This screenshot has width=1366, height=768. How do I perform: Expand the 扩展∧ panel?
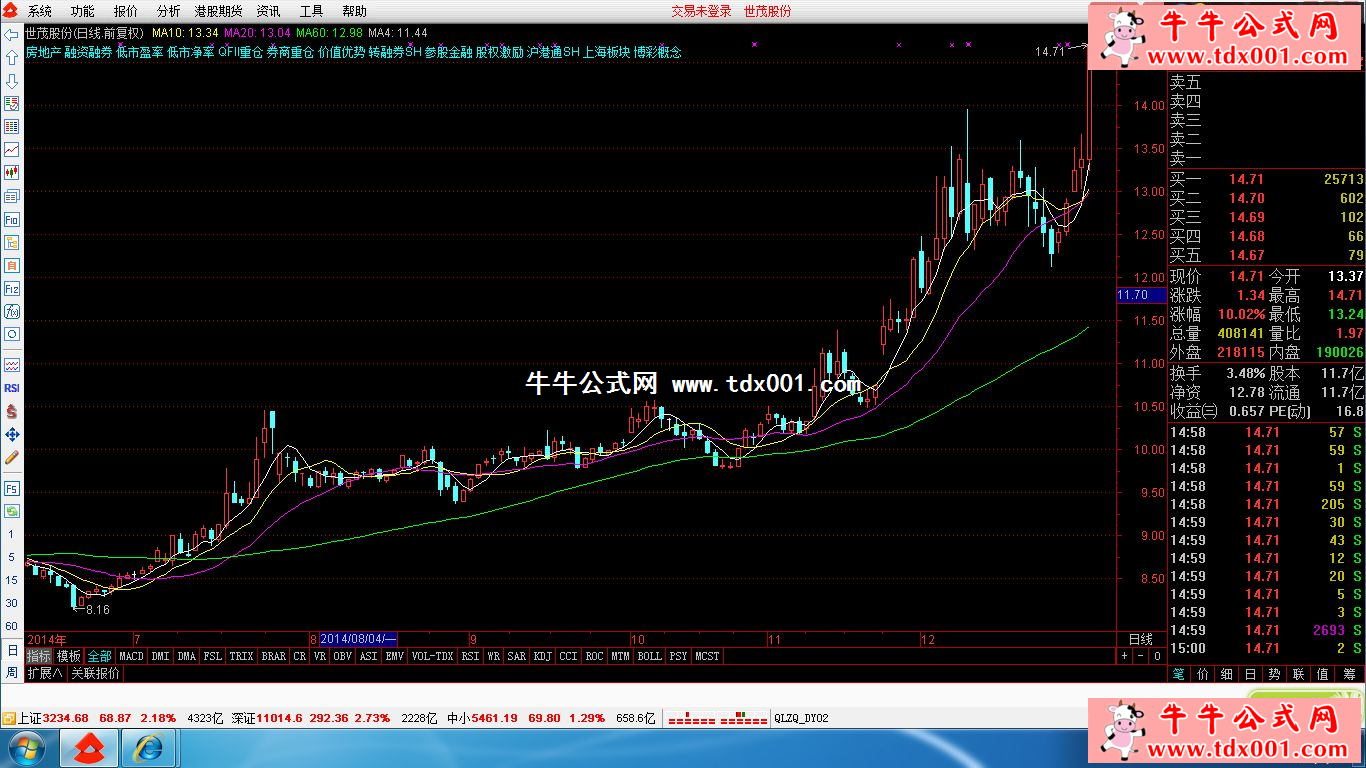pyautogui.click(x=45, y=673)
